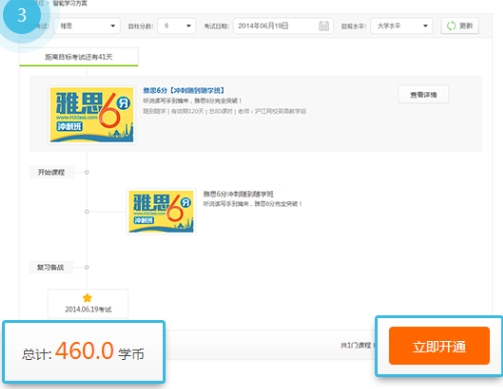Click the yellow star exam icon
Image resolution: width=503 pixels, height=389 pixels.
pos(87,298)
